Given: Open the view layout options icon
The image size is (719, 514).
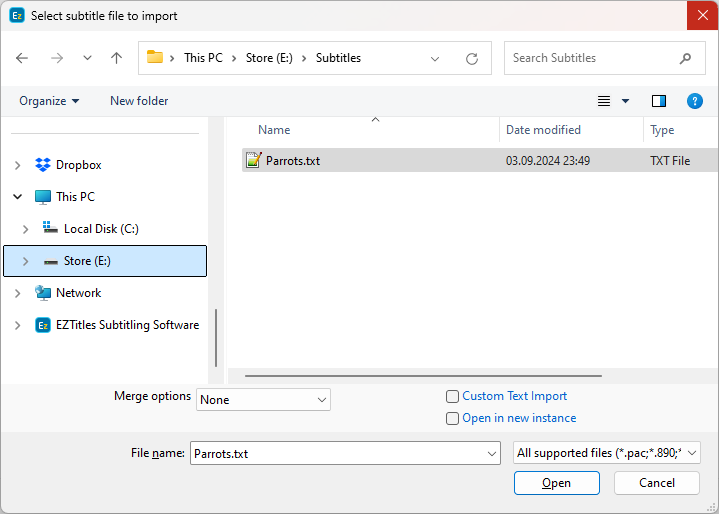Looking at the screenshot, I should coord(604,101).
